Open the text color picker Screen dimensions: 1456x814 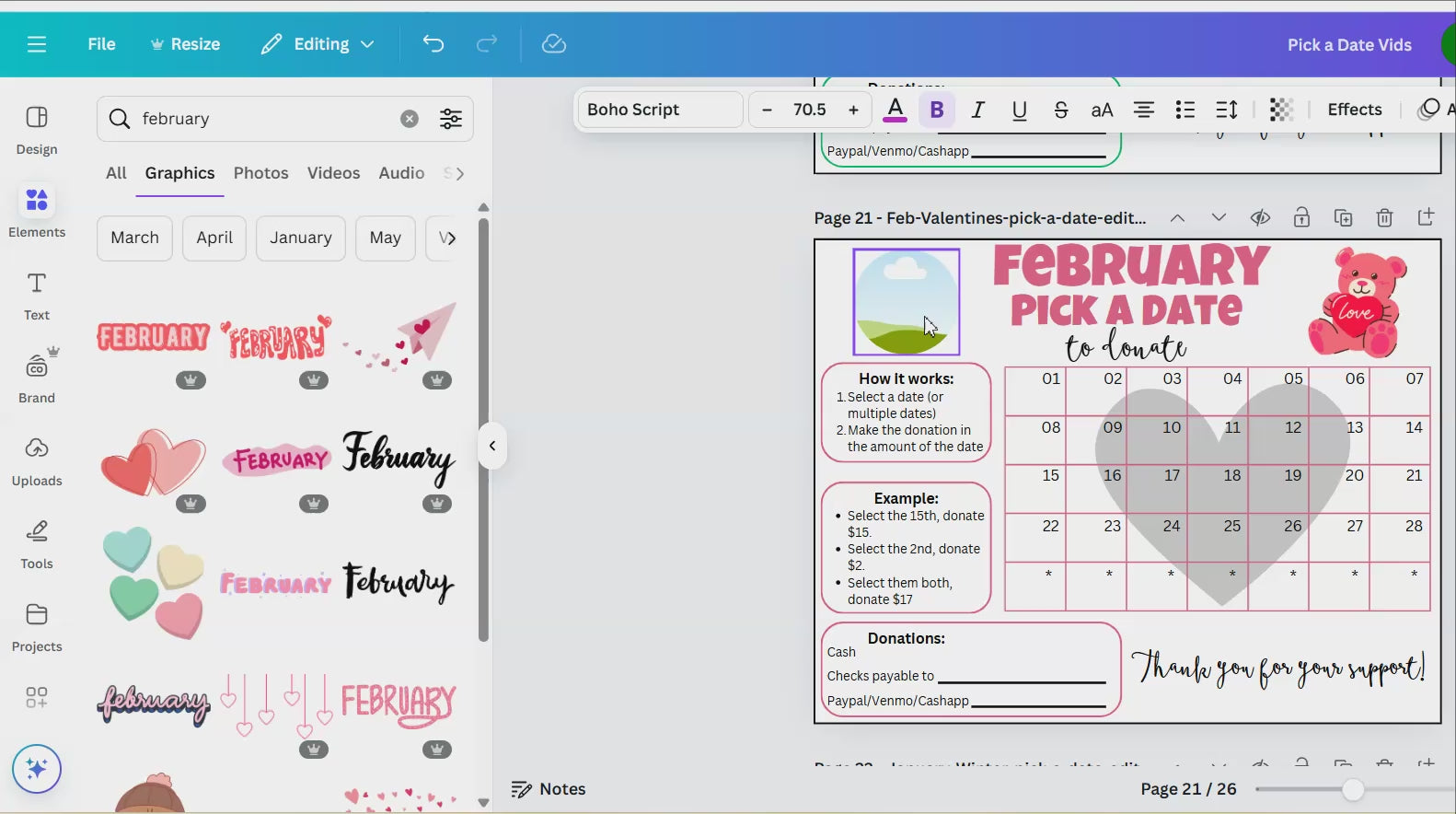895,110
